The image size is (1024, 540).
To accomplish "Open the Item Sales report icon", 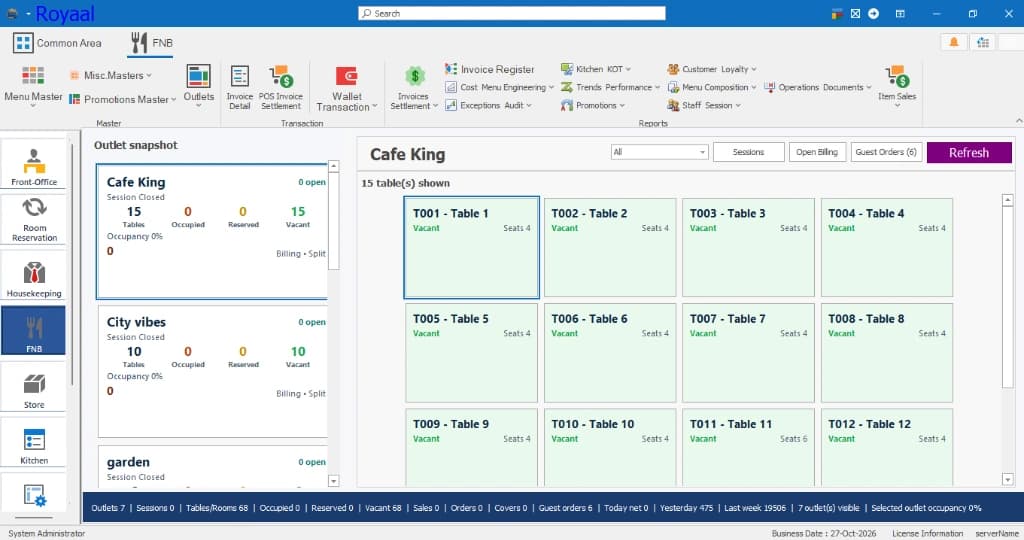I will click(897, 85).
